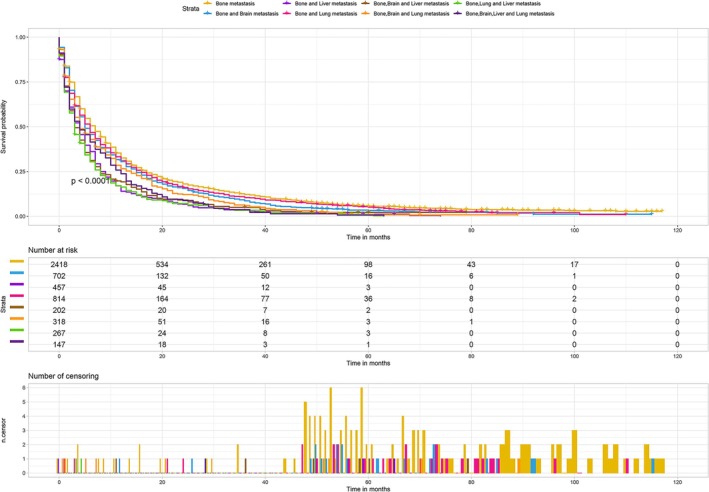Click the at-risk value 261

tap(265, 264)
